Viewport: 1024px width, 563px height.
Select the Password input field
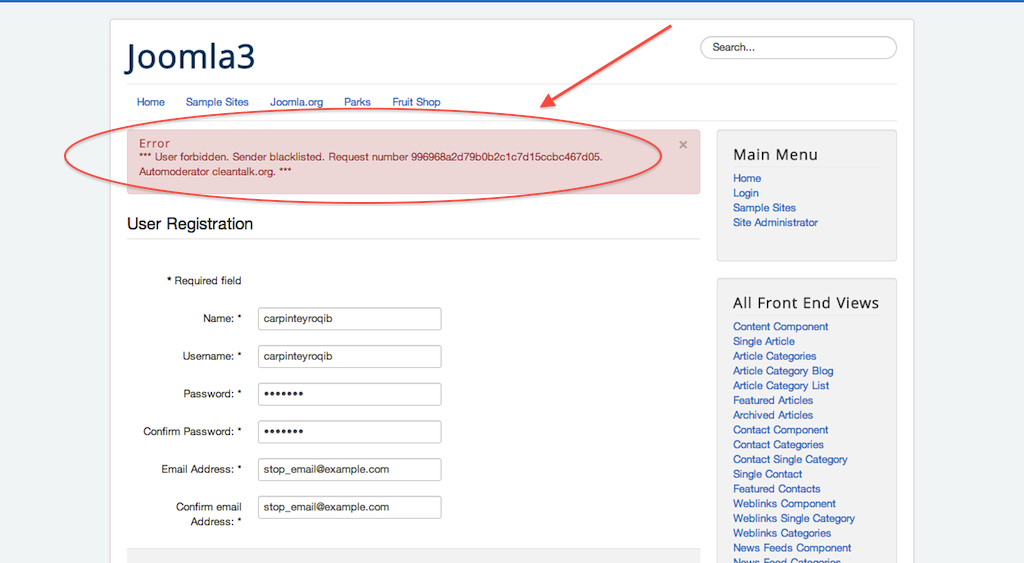point(349,394)
